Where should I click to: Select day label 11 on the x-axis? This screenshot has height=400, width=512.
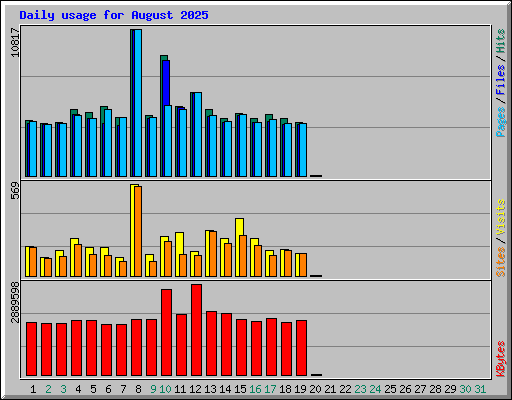click(x=180, y=389)
